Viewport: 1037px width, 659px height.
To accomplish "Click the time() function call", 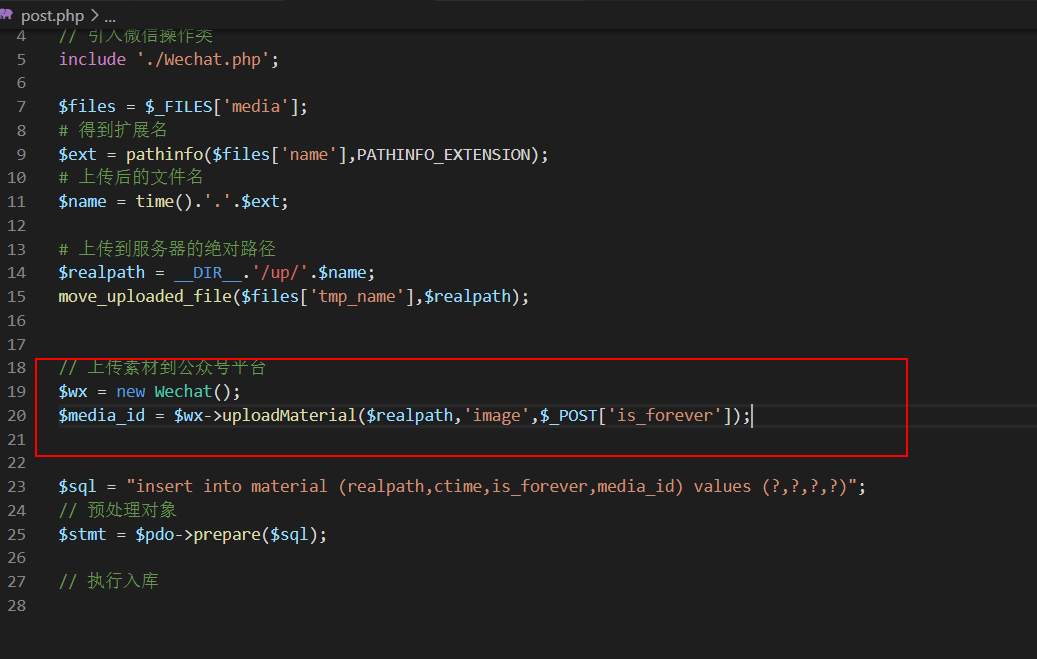I will click(x=164, y=201).
